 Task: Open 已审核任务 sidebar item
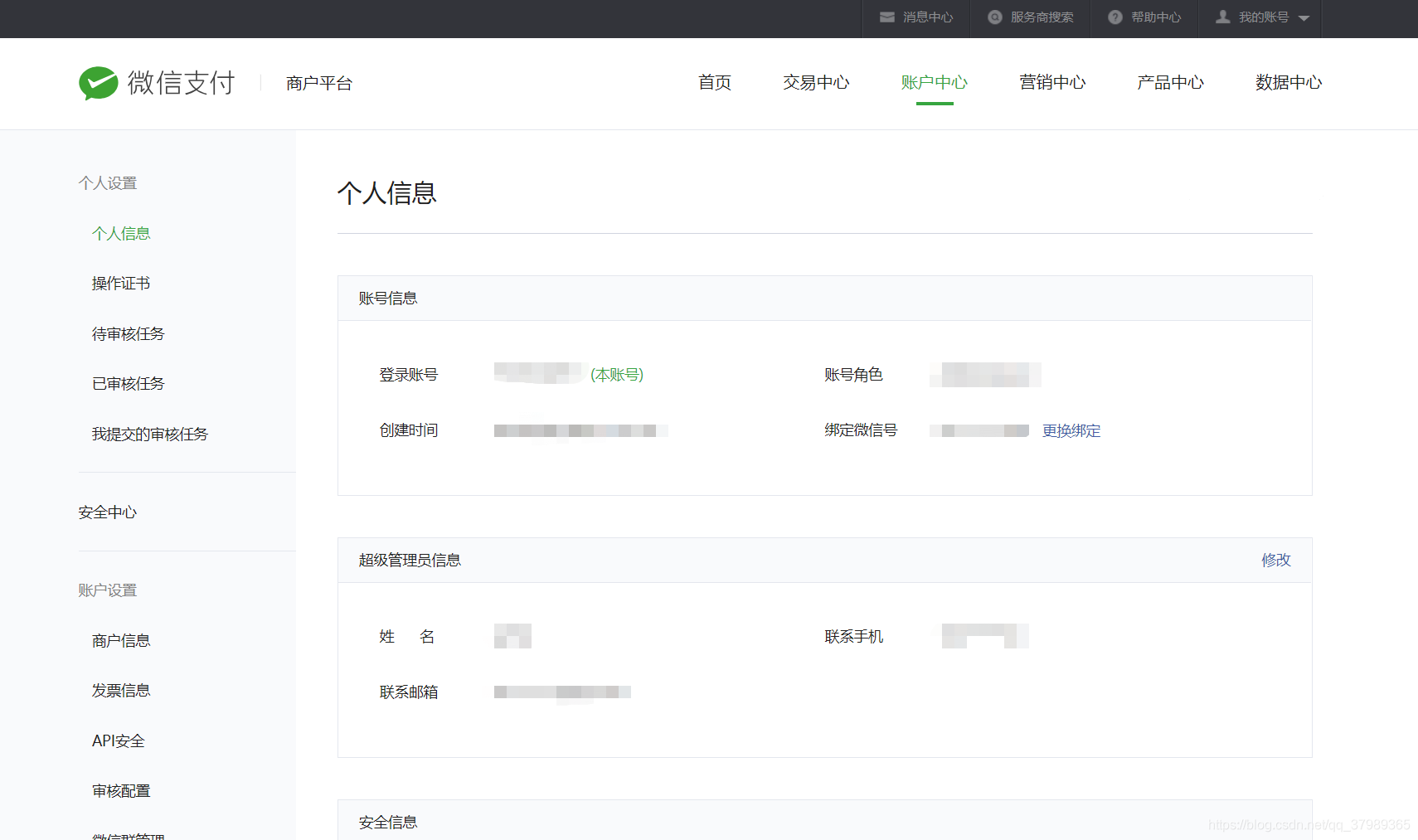tap(129, 384)
